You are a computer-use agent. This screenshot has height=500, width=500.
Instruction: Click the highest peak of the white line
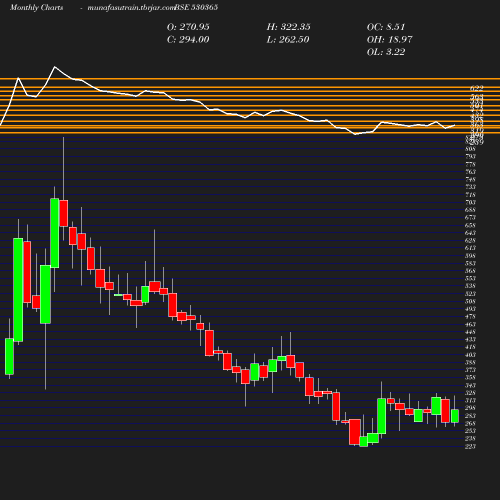click(55, 67)
